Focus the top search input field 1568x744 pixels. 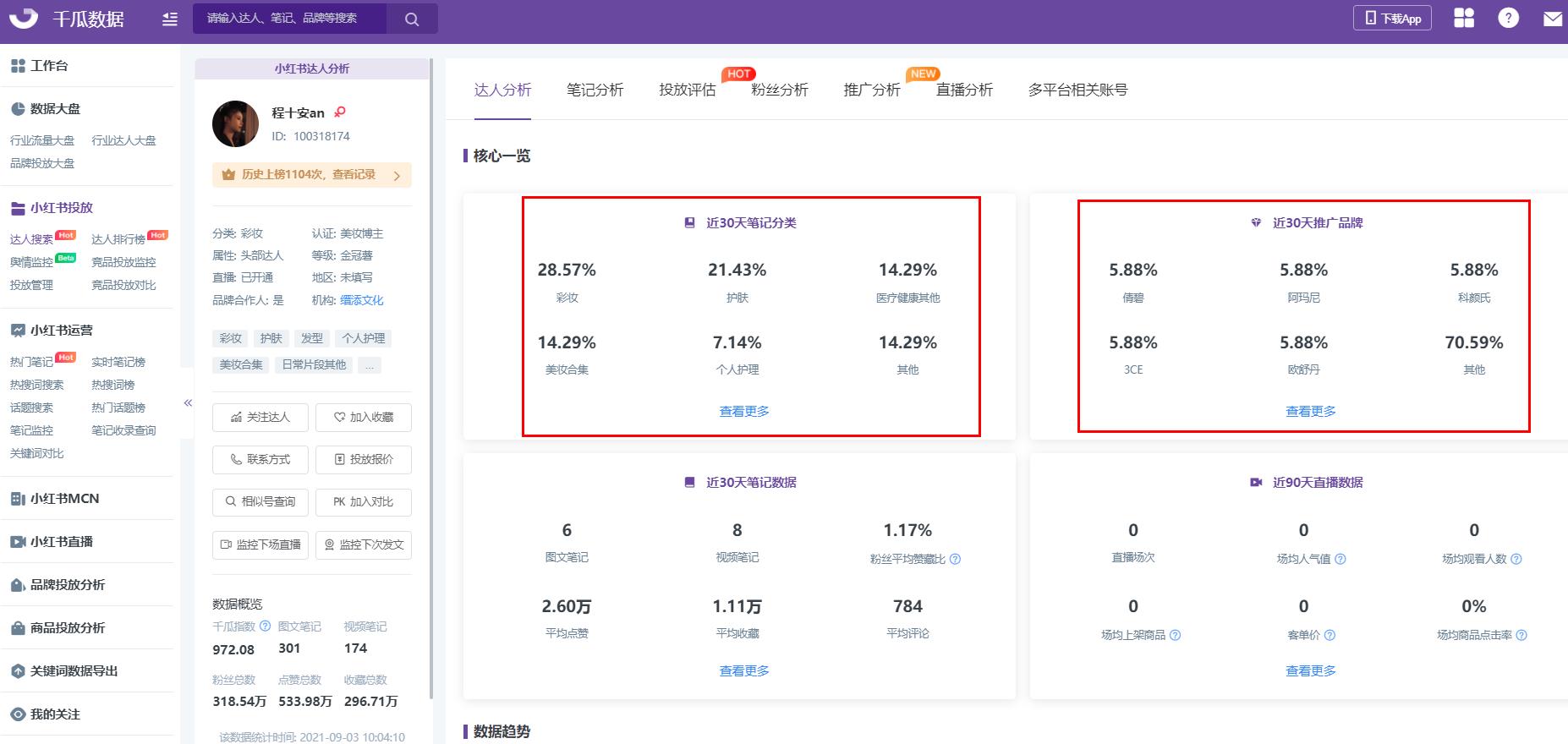tap(290, 19)
